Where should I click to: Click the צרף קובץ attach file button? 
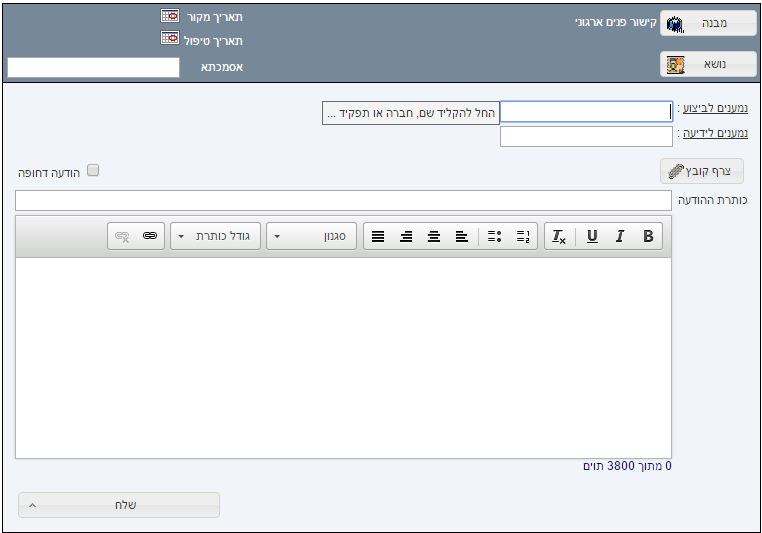click(x=702, y=171)
